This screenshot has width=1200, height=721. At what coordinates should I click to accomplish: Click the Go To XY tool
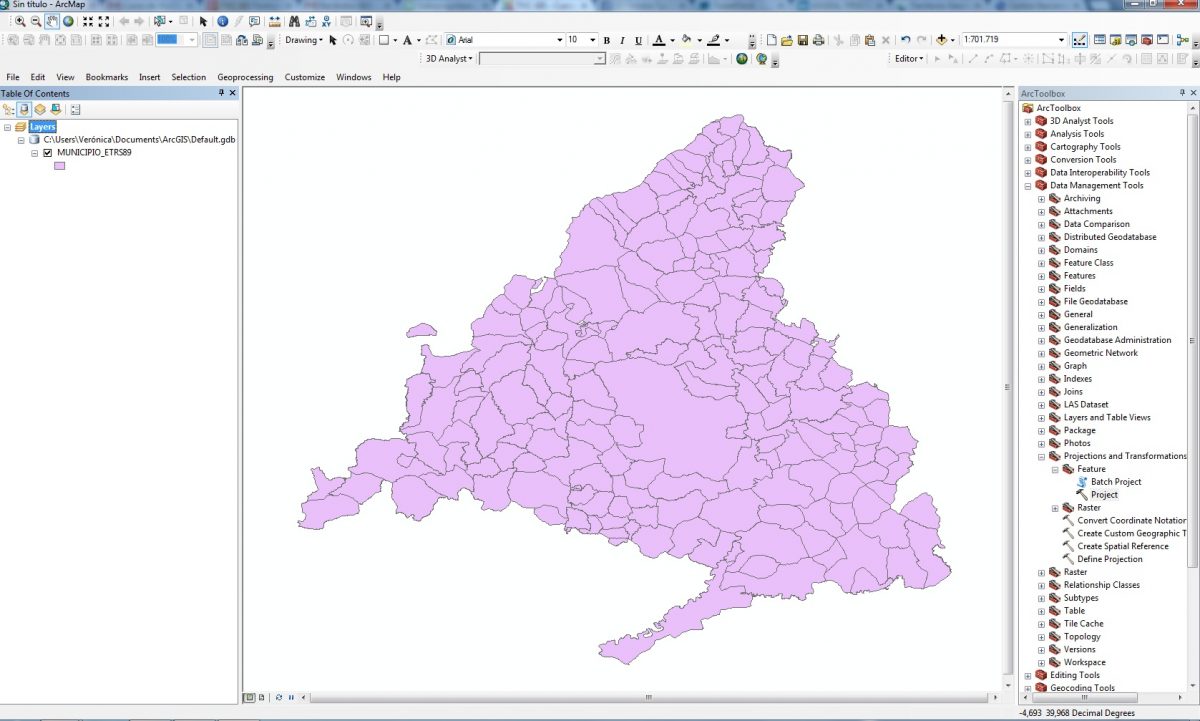(x=326, y=20)
